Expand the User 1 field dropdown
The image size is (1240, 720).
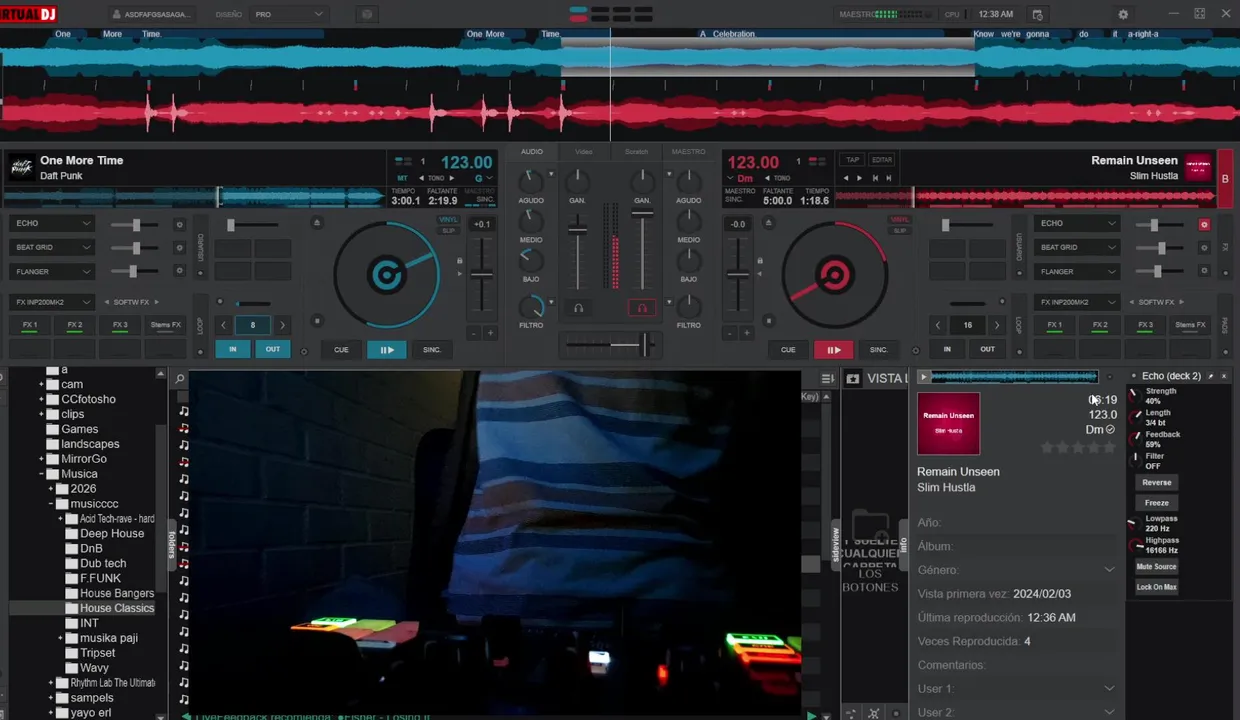tap(1109, 689)
